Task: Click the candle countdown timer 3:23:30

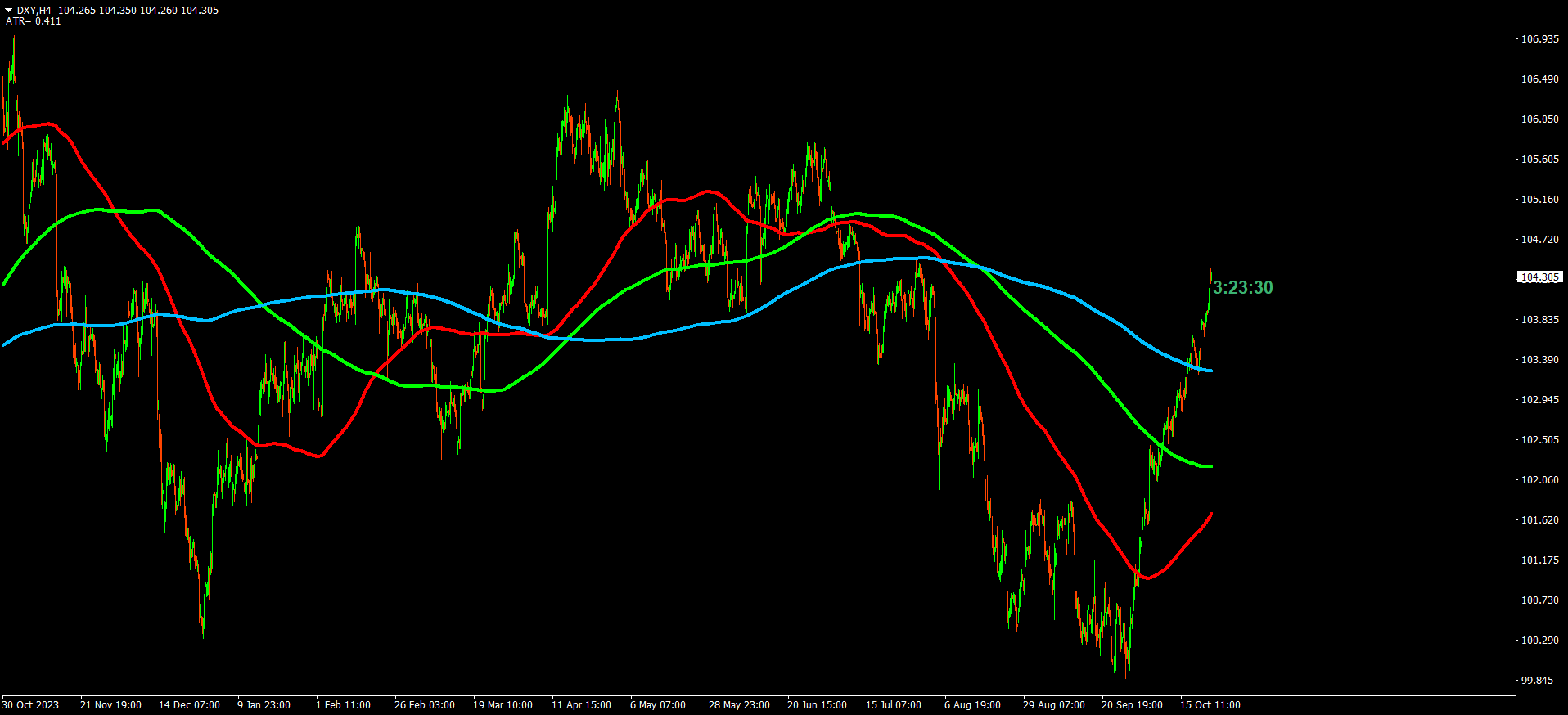Action: coord(1242,287)
